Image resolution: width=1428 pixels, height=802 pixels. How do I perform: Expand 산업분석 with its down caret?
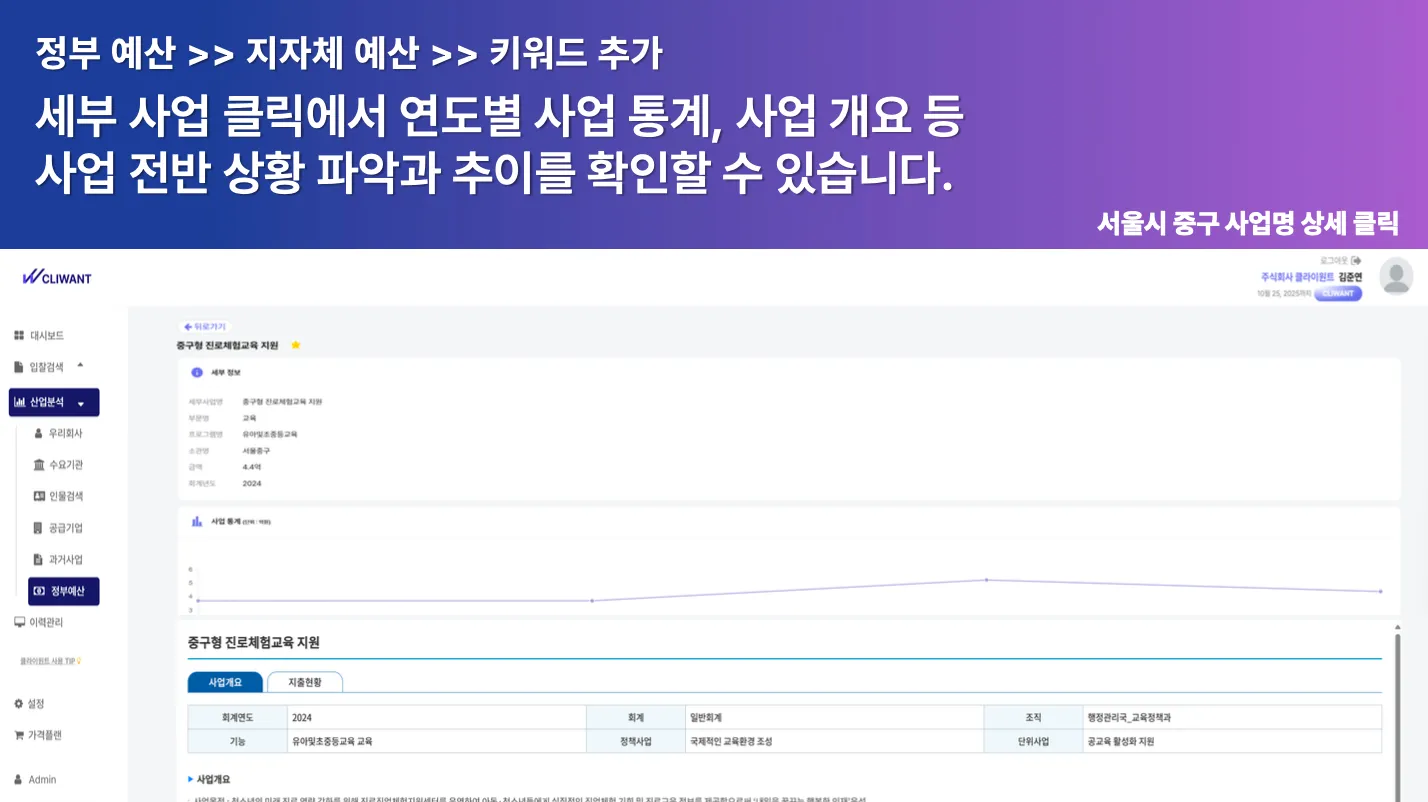click(80, 404)
